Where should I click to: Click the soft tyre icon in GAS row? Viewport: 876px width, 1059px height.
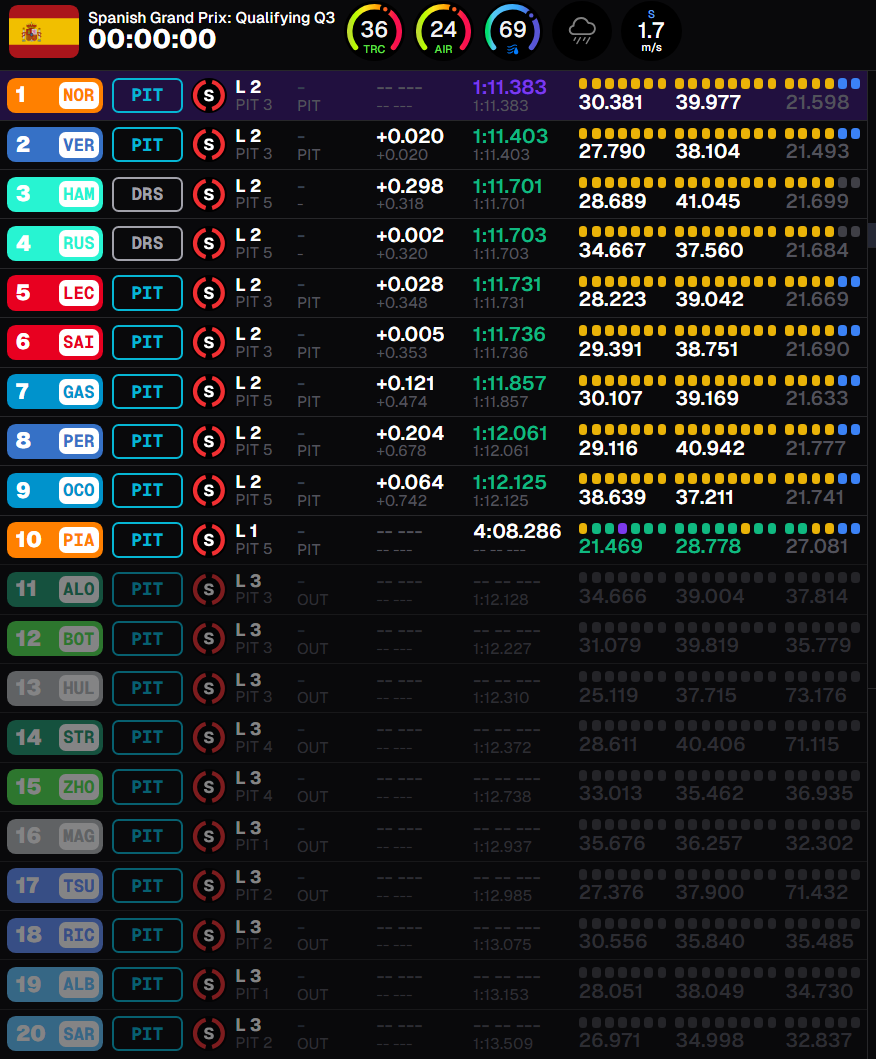(209, 392)
